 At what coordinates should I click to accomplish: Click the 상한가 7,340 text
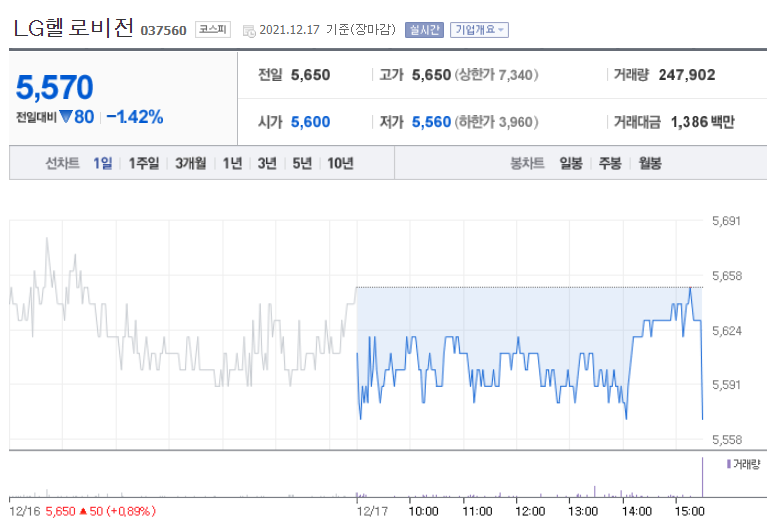pos(496,75)
